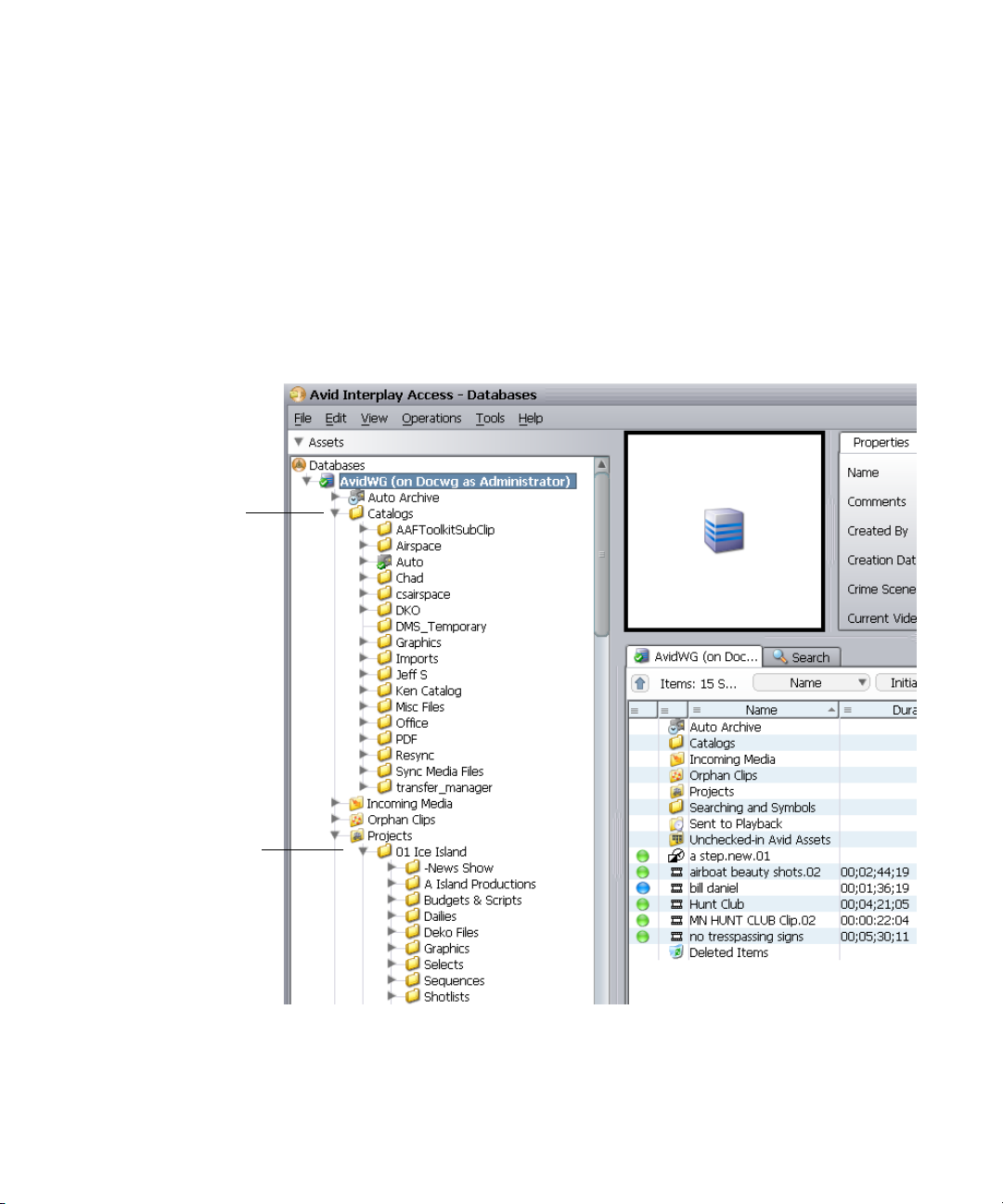Click the Search tab magnifier icon
1003x1204 pixels.
coord(780,657)
